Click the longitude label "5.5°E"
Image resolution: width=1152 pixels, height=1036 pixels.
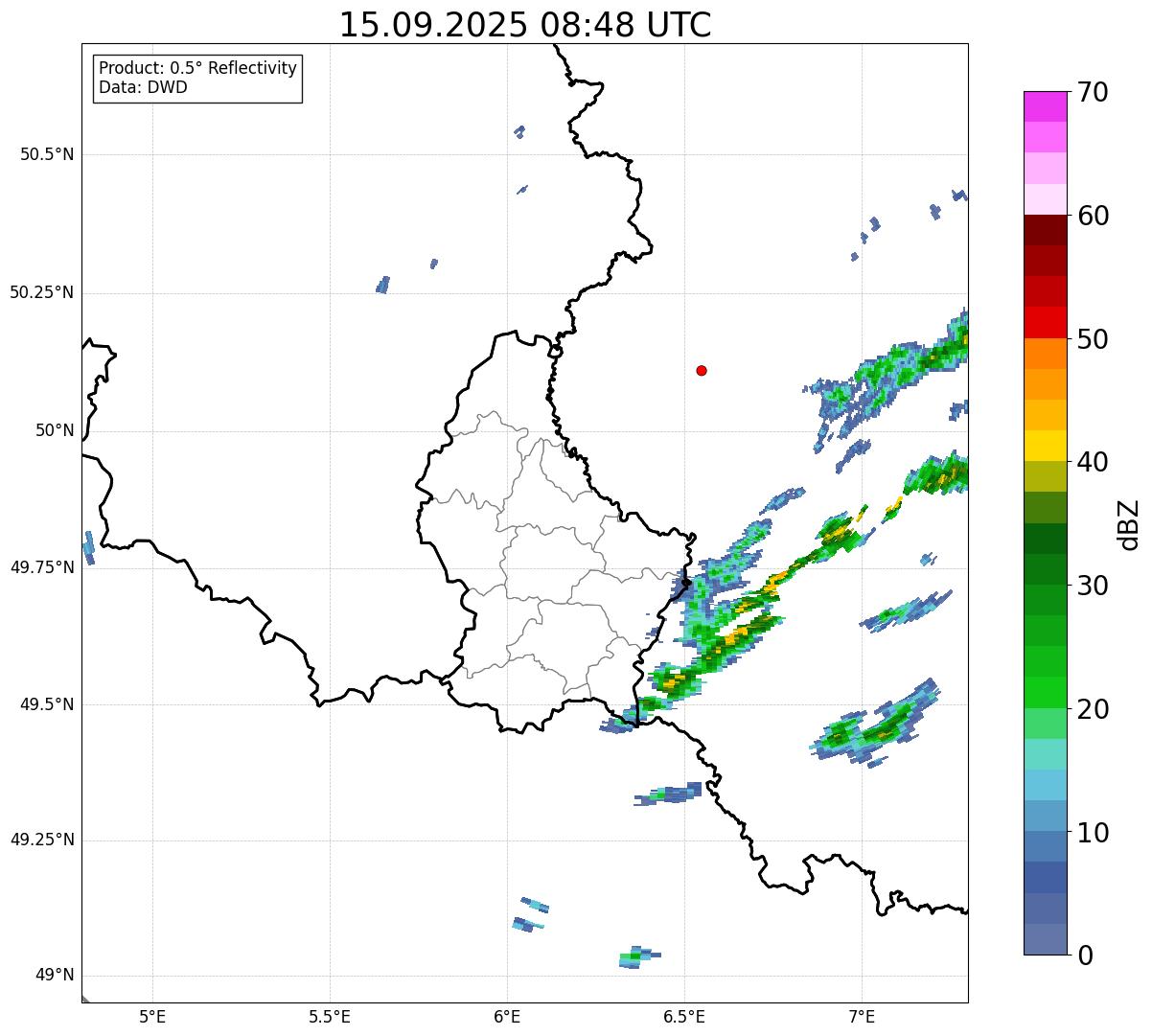(x=330, y=1017)
